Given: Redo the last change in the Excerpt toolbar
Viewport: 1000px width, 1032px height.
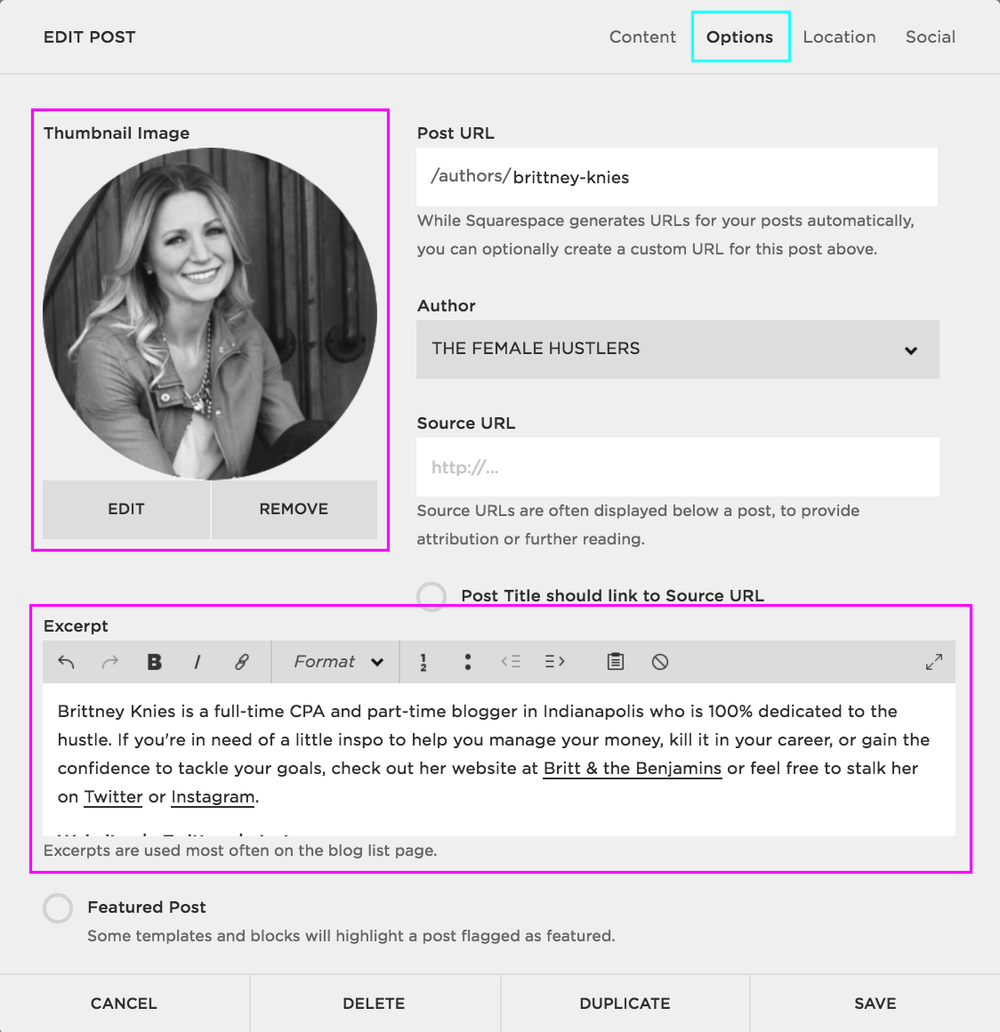Looking at the screenshot, I should click(x=110, y=661).
